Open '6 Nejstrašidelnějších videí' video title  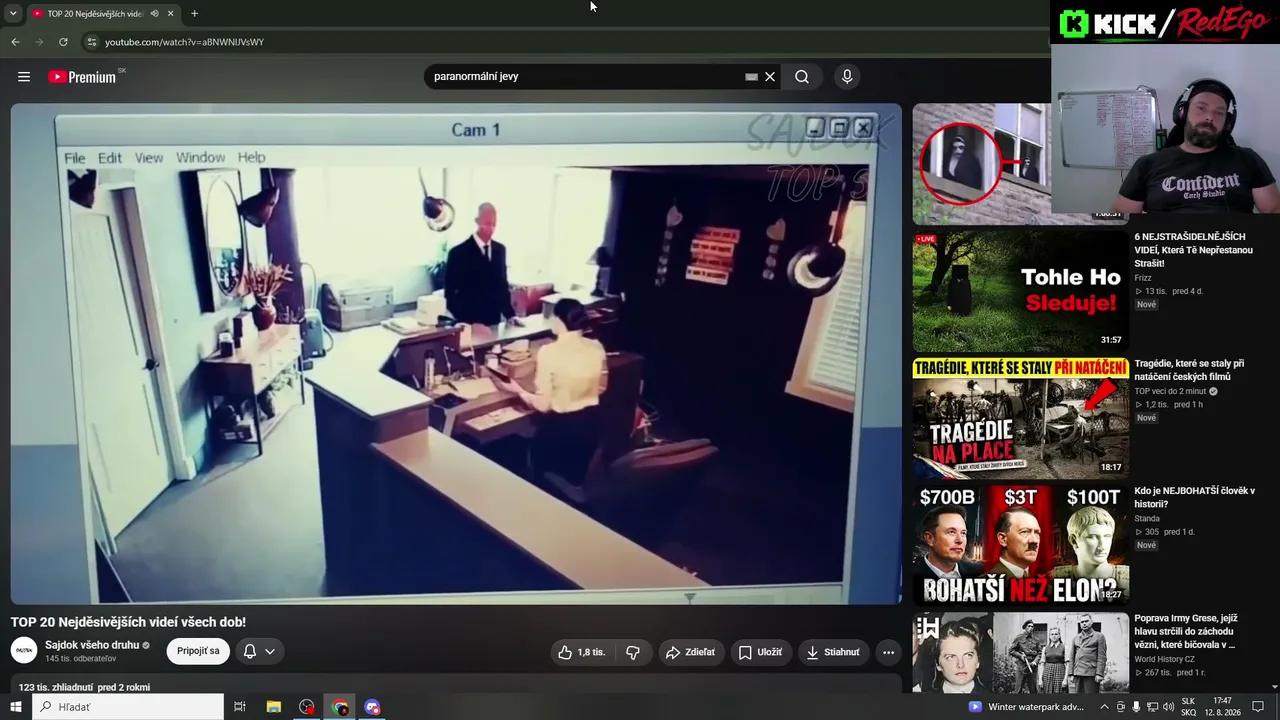tap(1193, 250)
